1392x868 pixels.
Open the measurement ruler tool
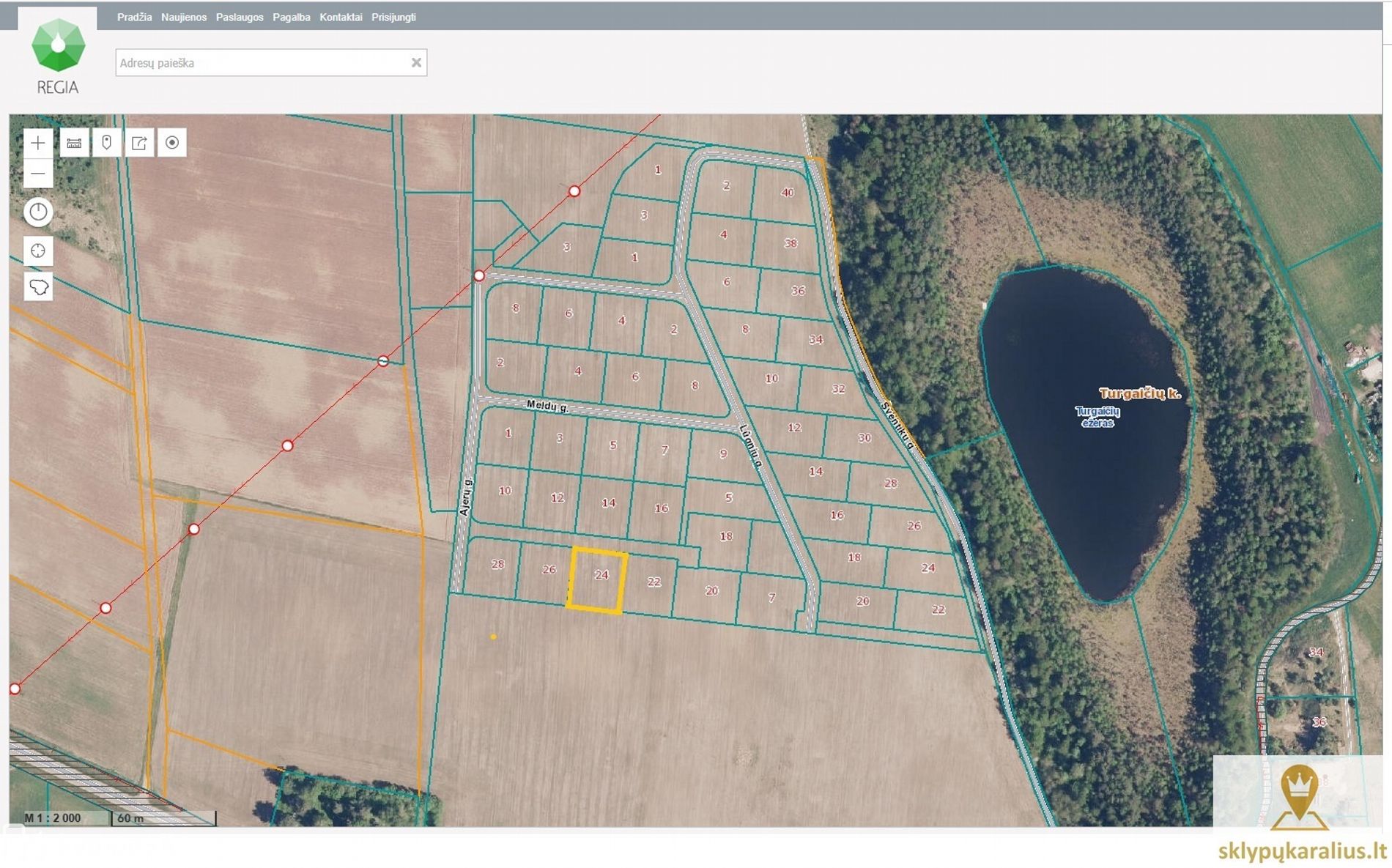(x=74, y=143)
